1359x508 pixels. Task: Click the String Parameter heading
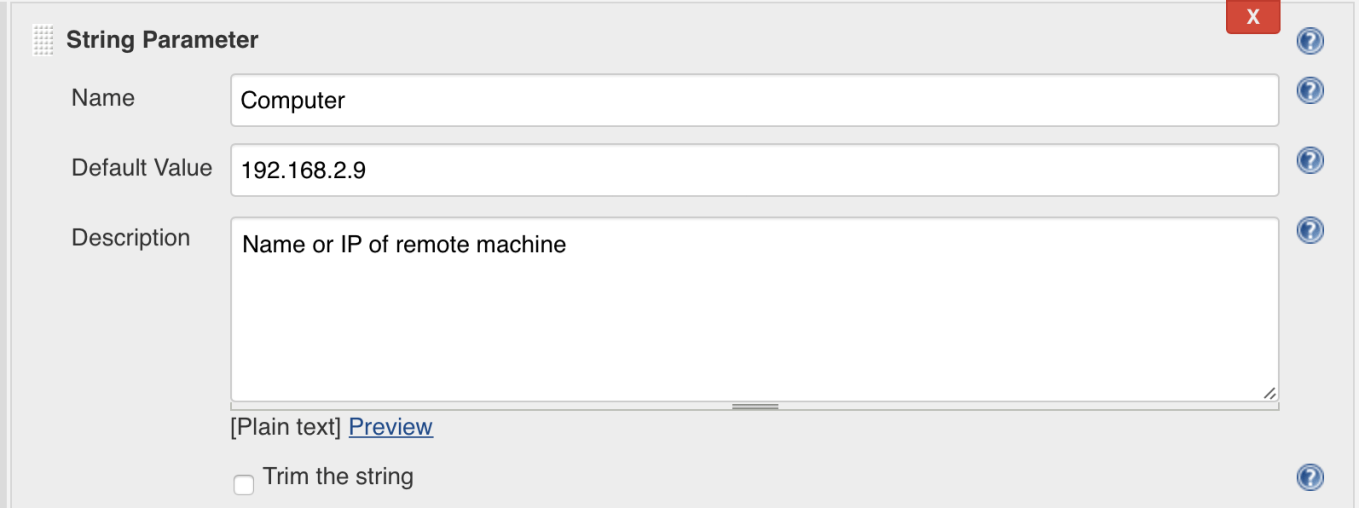coord(162,40)
